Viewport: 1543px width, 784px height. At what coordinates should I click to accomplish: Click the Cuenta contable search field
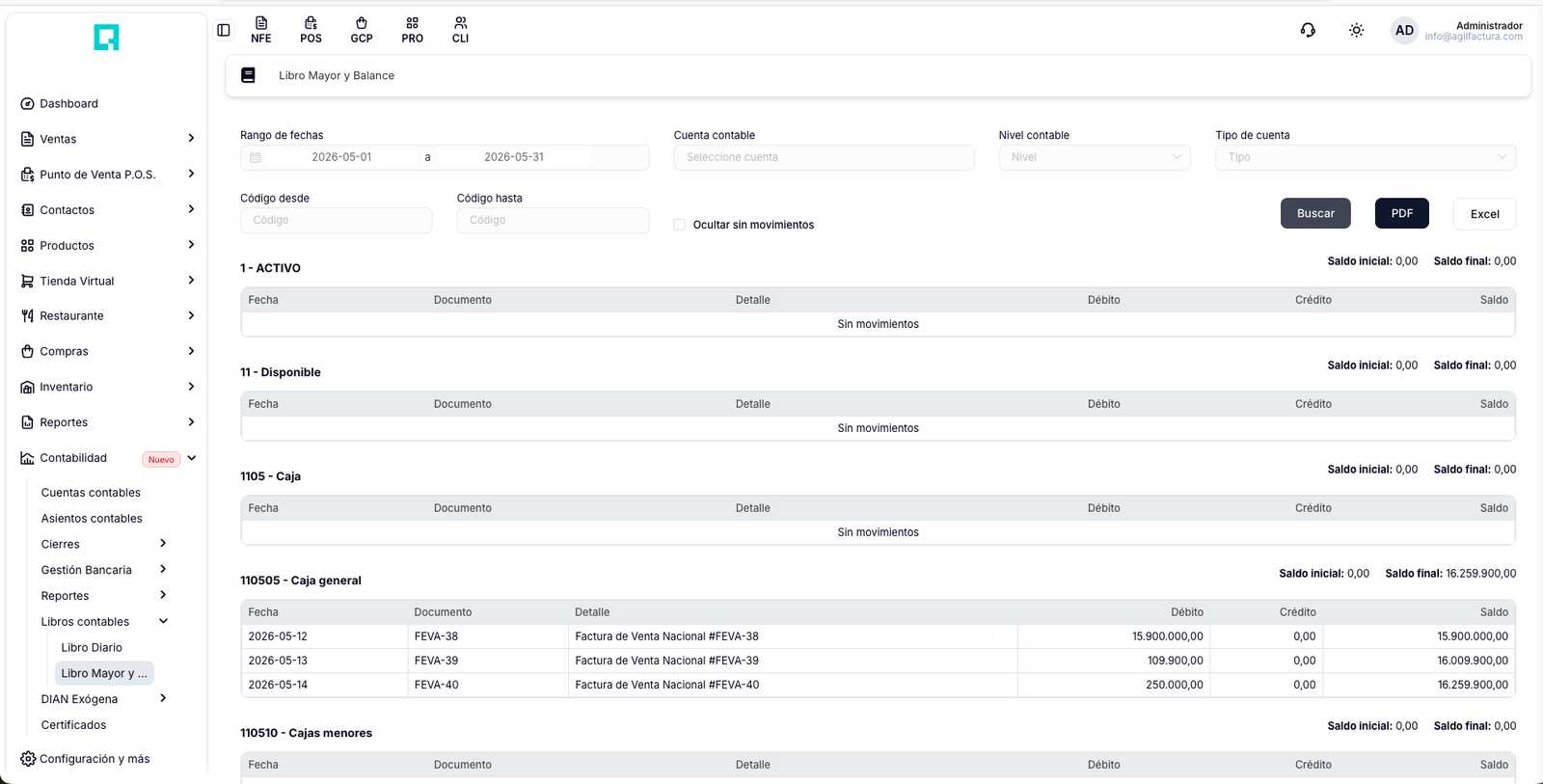pyautogui.click(x=824, y=157)
